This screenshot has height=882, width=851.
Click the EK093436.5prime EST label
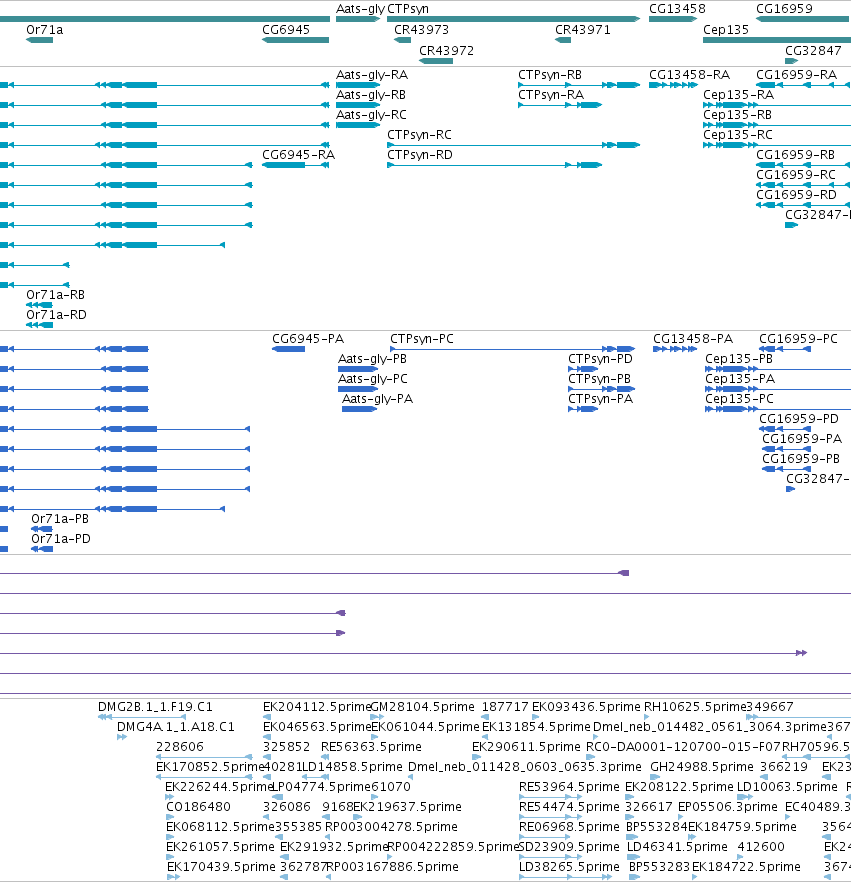click(586, 707)
